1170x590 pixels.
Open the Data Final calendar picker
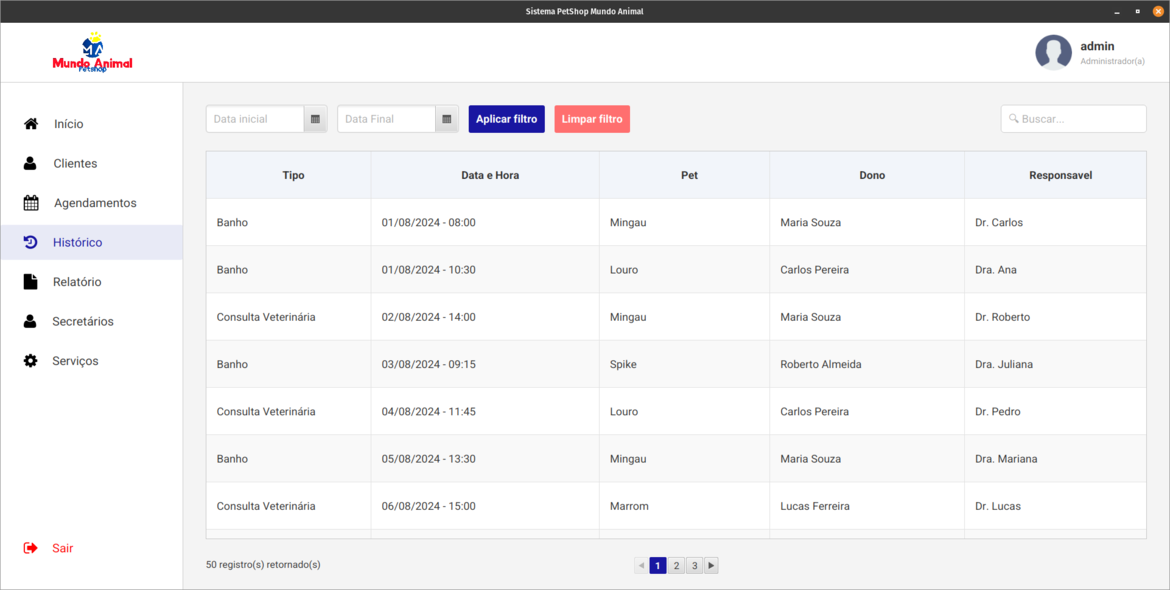447,119
